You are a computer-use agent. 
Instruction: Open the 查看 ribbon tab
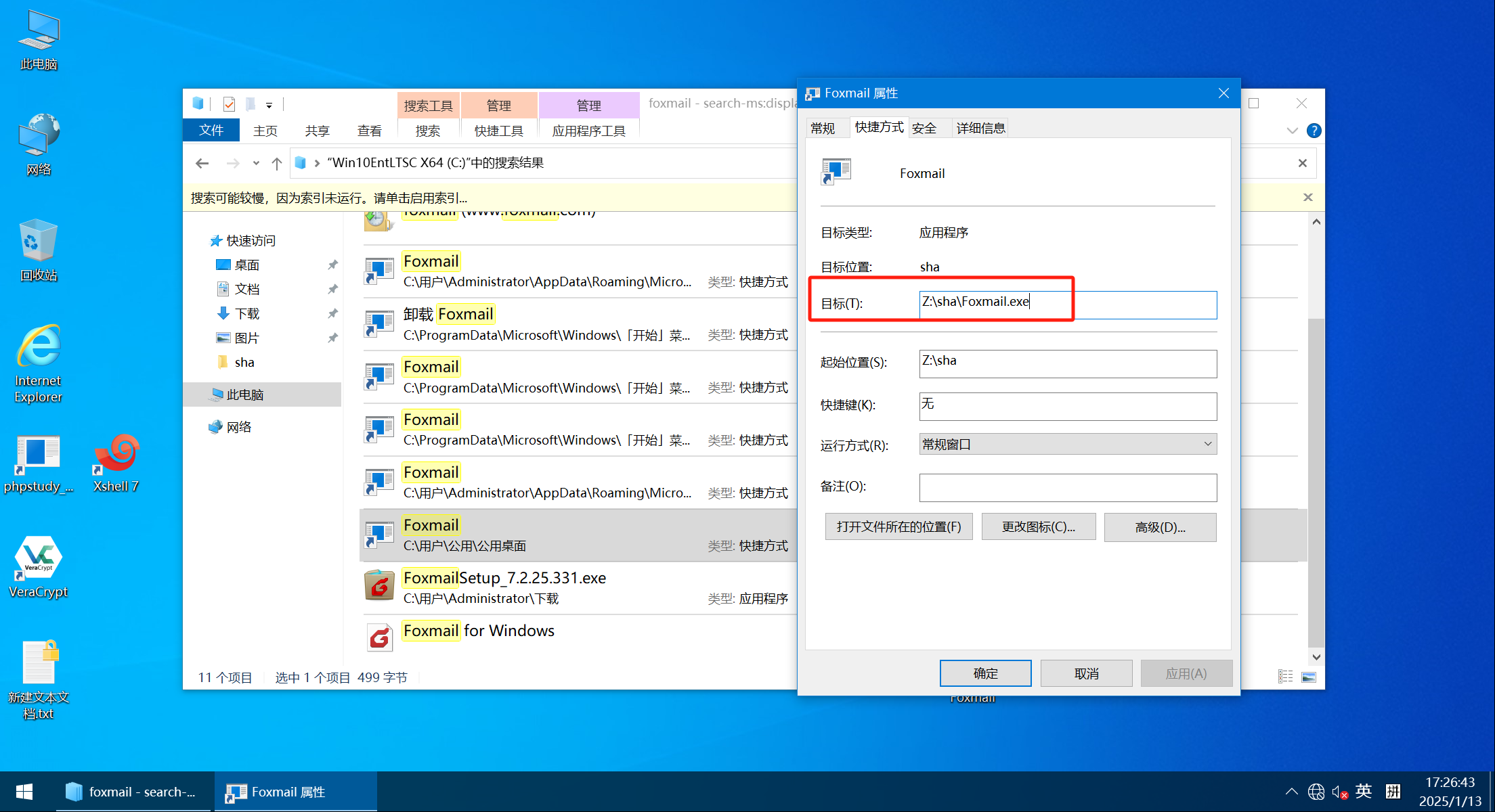[369, 131]
